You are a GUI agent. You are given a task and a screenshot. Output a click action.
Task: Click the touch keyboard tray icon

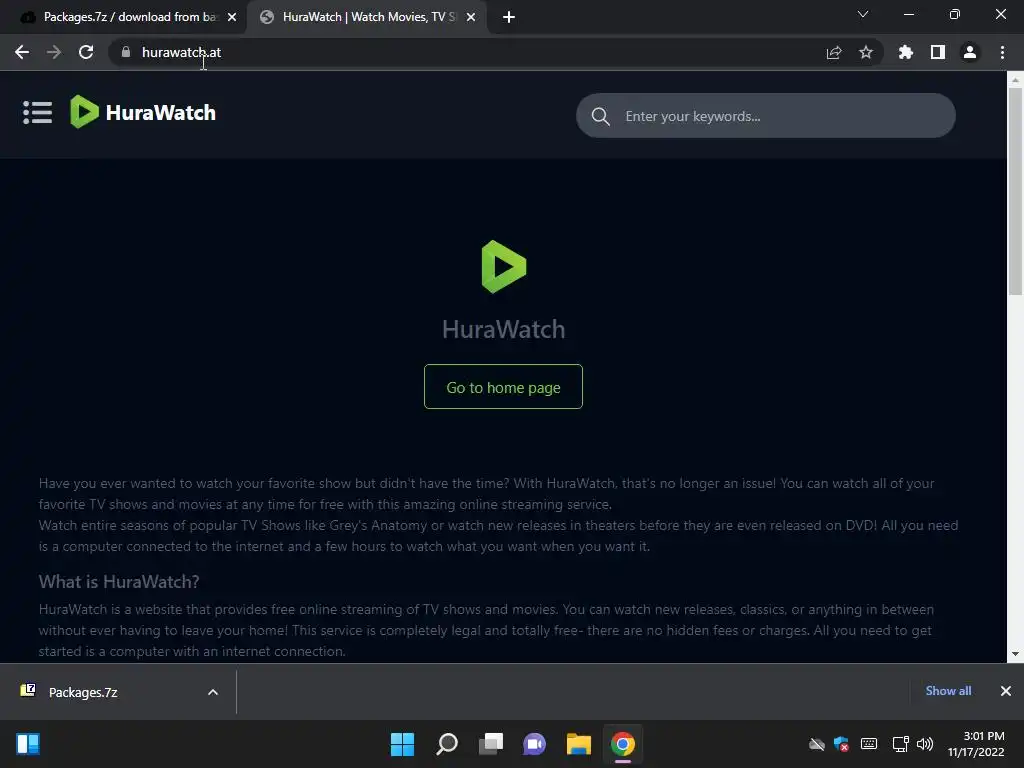869,744
